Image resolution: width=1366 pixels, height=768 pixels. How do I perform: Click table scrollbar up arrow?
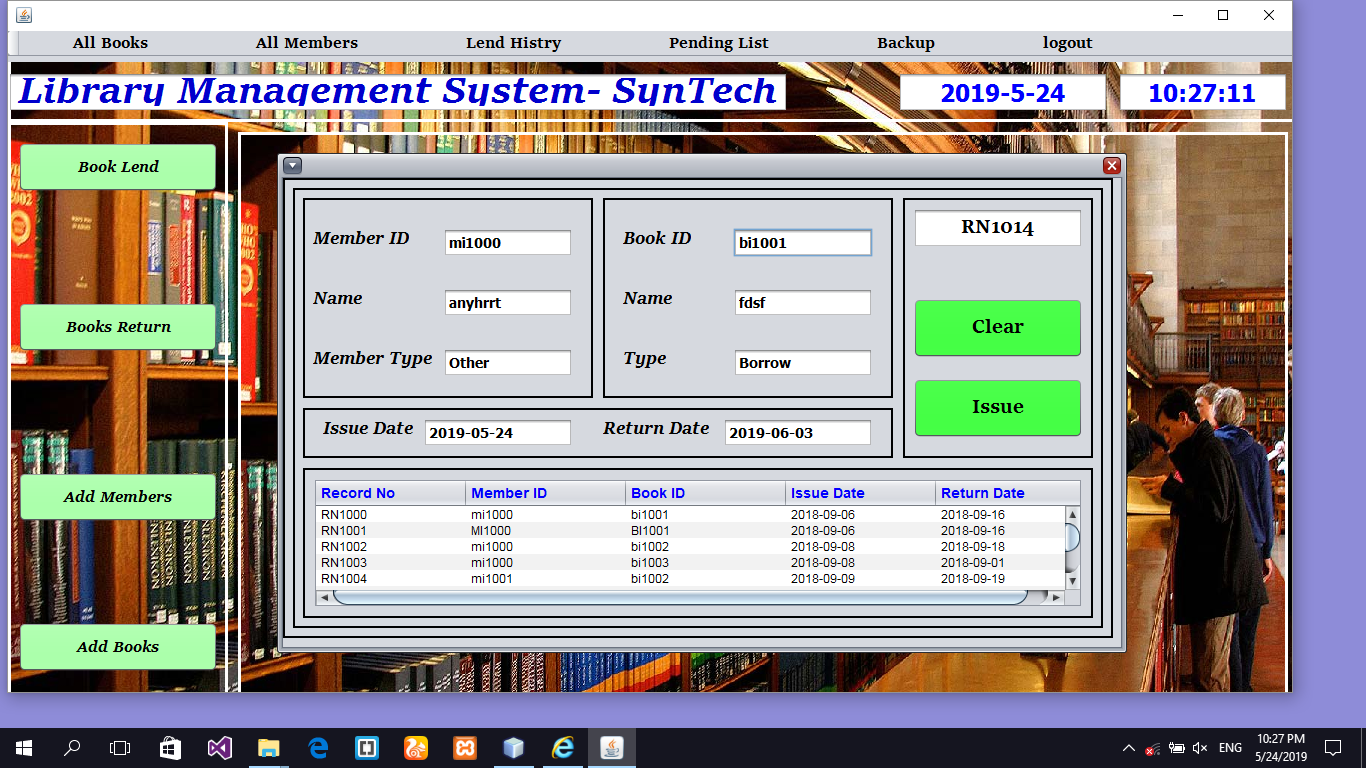(1073, 515)
